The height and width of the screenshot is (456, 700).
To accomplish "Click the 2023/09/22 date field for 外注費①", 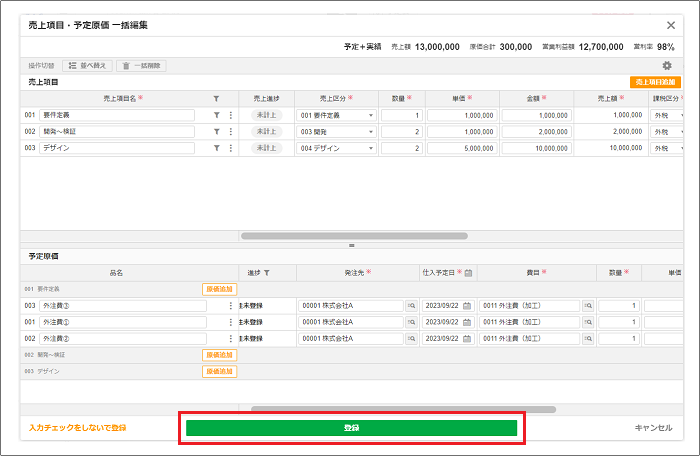I will click(x=448, y=322).
